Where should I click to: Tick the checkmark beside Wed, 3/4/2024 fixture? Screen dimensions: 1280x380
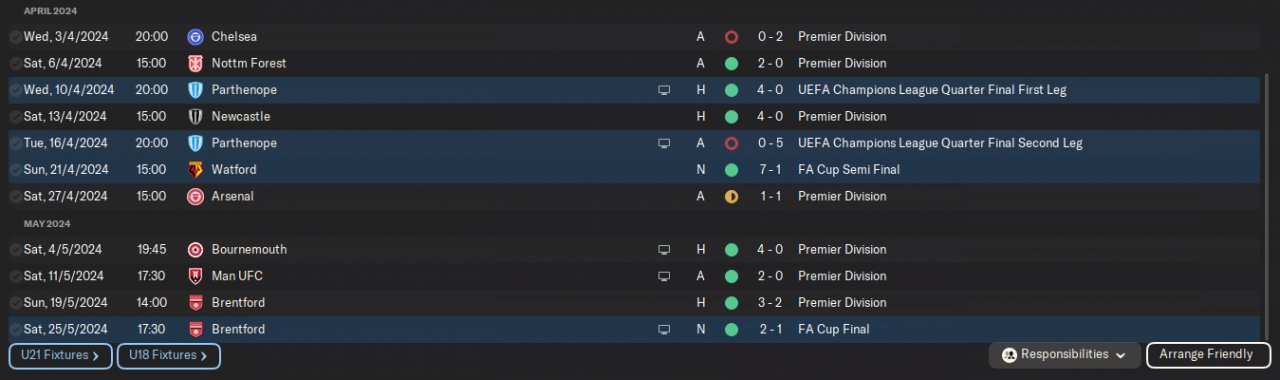15,37
